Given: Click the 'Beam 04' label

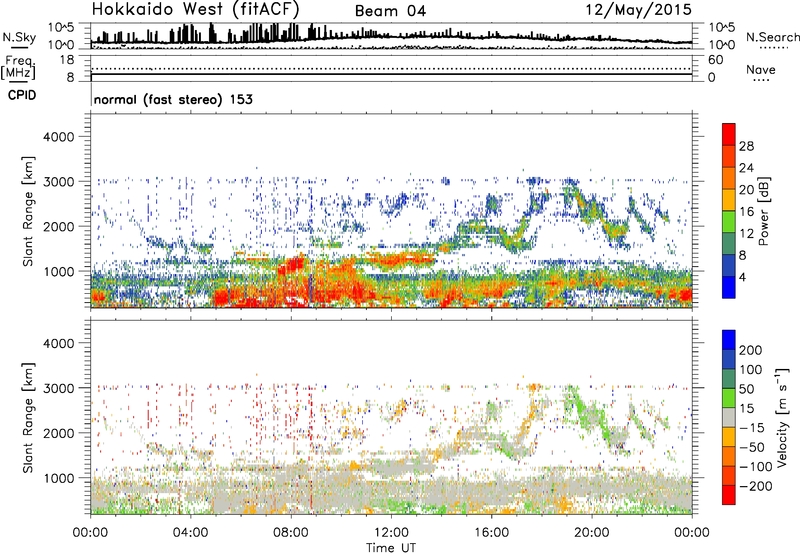Looking at the screenshot, I should pyautogui.click(x=390, y=11).
